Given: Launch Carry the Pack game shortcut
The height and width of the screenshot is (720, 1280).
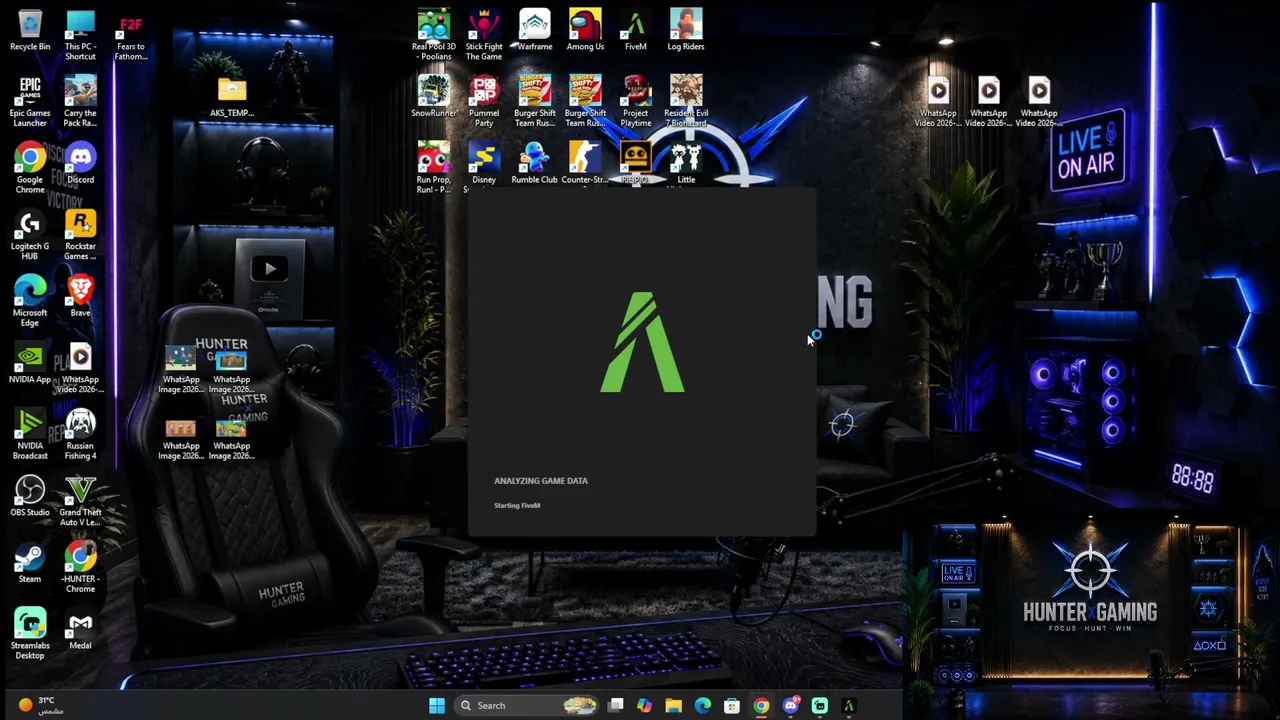Looking at the screenshot, I should 80,102.
